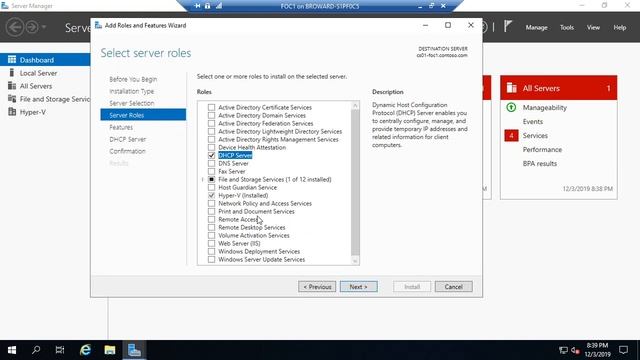Check Active Directory Domain Services
The height and width of the screenshot is (360, 640).
211,115
